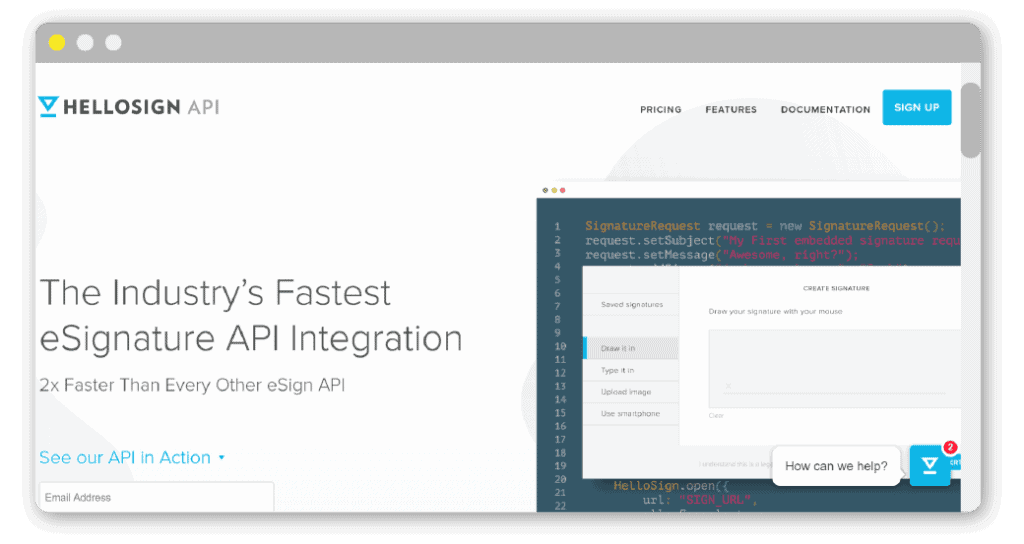Click the request.setMessage code line
Viewport: 1024px width, 544px height.
point(722,255)
